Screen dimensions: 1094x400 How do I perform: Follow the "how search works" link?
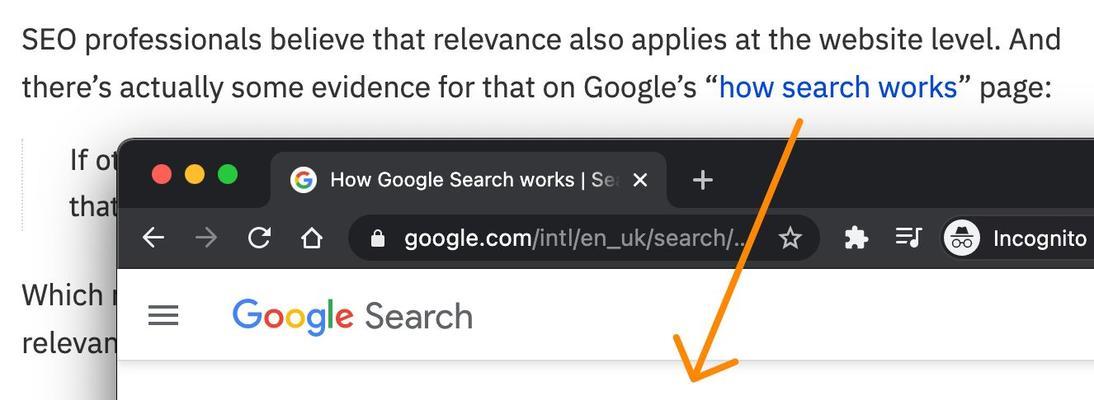pos(838,87)
